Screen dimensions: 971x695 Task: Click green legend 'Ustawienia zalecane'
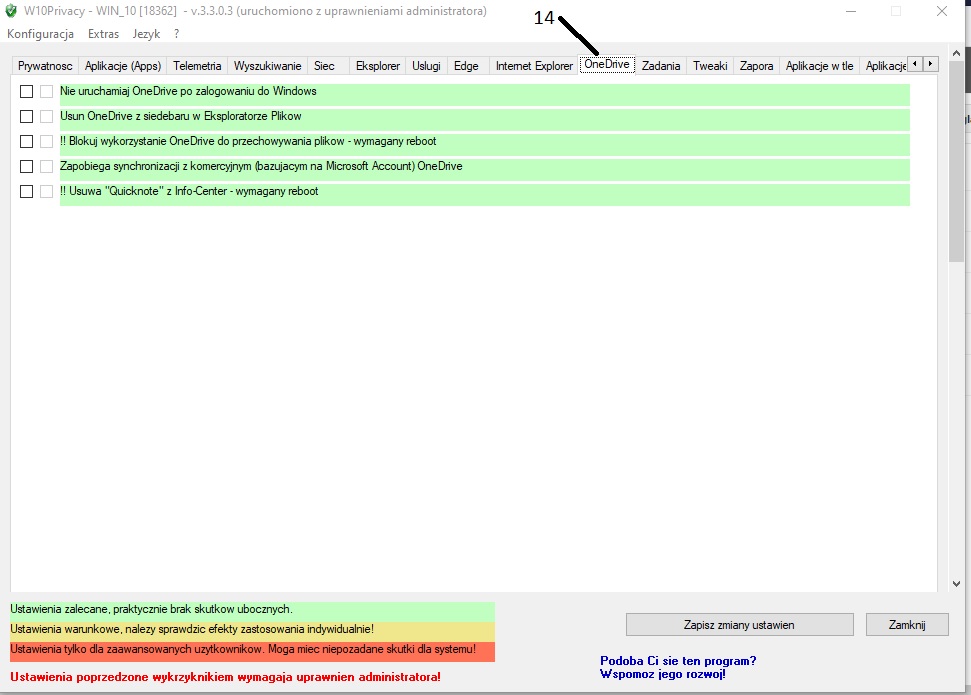(252, 610)
